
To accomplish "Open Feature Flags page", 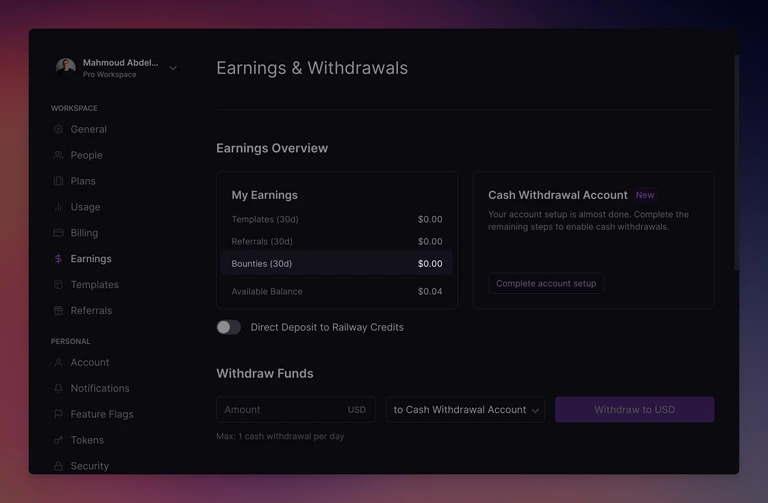I will coord(102,414).
